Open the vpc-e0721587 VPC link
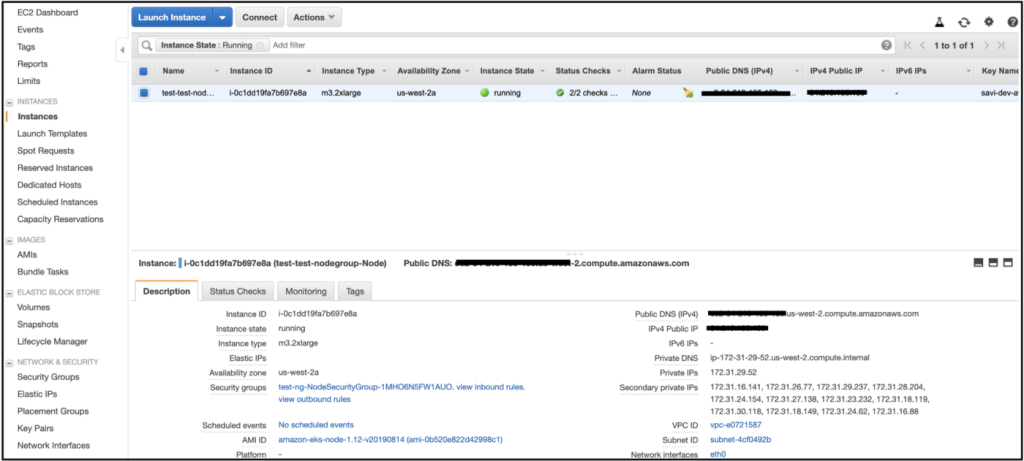1024x461 pixels. (x=735, y=425)
